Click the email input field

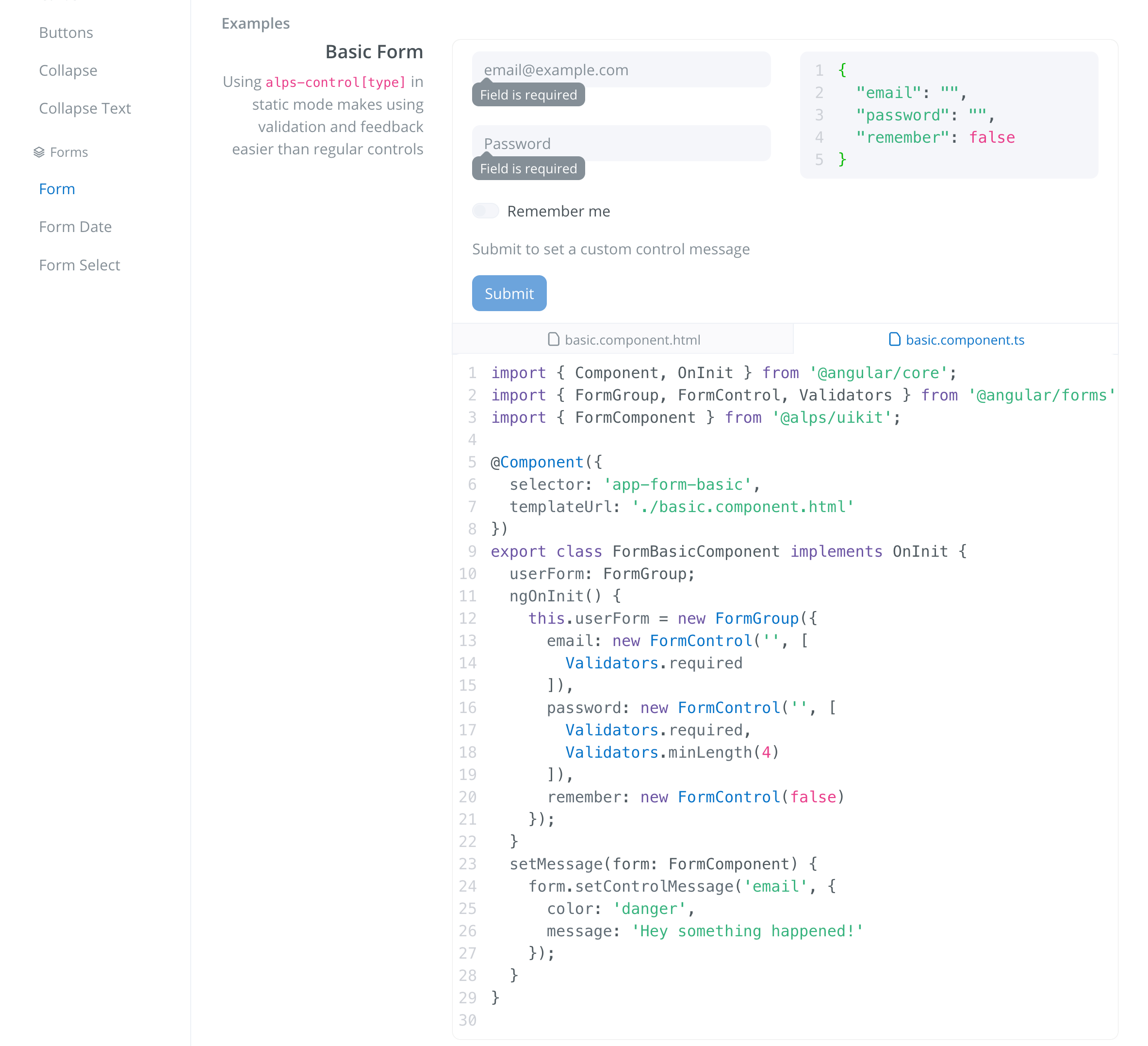[x=621, y=69]
